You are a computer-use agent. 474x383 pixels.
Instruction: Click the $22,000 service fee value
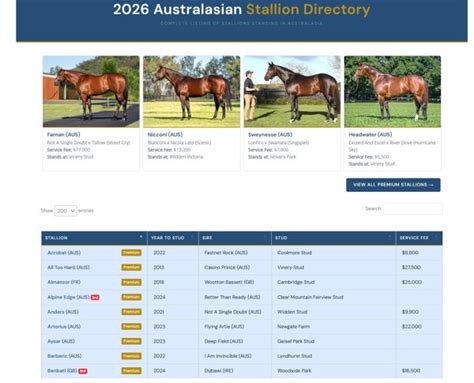pos(412,326)
